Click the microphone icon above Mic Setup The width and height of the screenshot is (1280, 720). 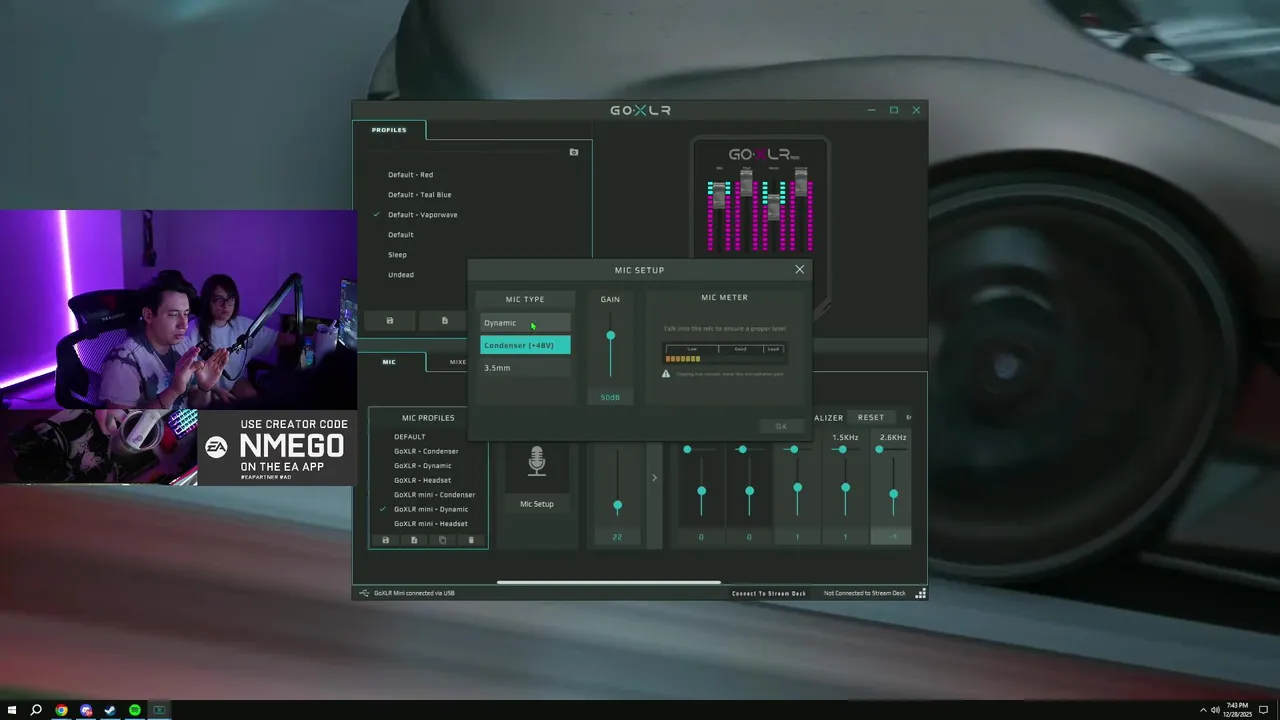click(537, 461)
